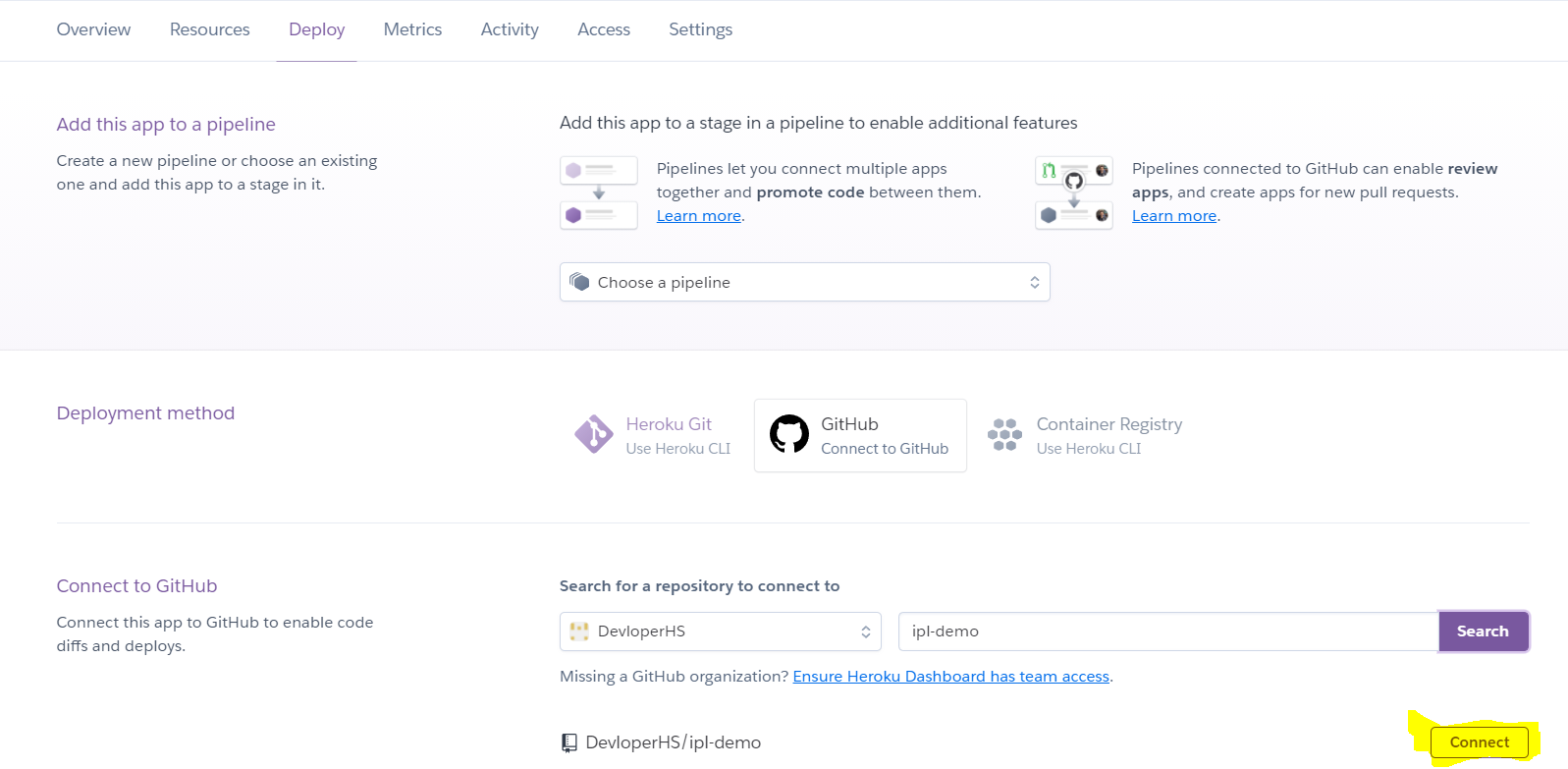The width and height of the screenshot is (1568, 769).
Task: Open the Activity tab
Action: click(510, 29)
